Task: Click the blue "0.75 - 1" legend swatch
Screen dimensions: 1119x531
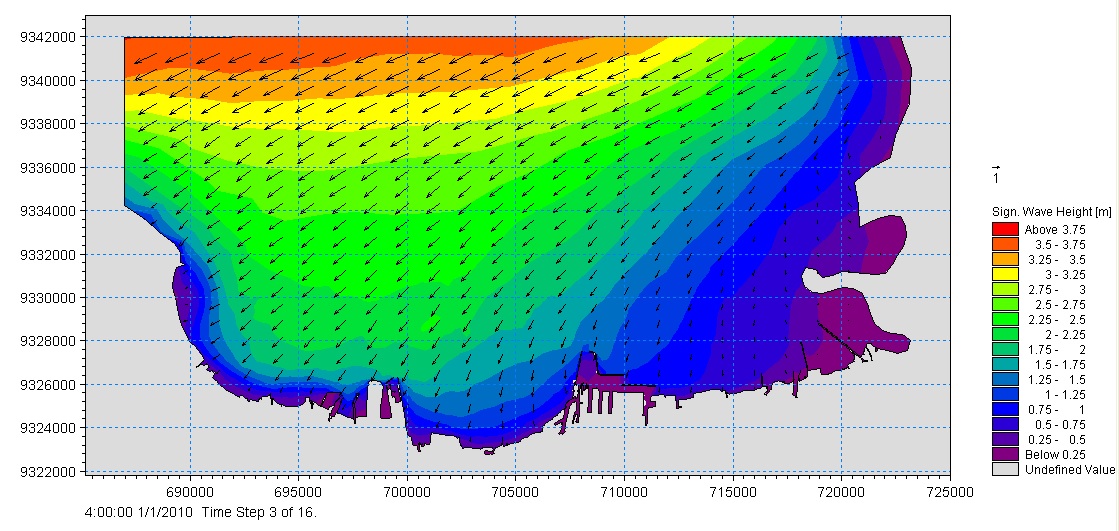Action: (1001, 408)
